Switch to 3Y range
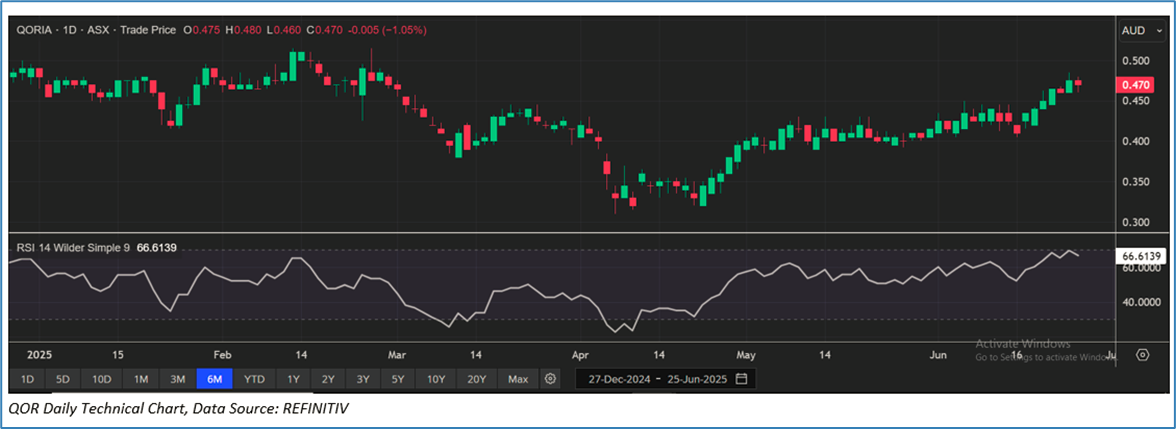The height and width of the screenshot is (429, 1176). [363, 379]
